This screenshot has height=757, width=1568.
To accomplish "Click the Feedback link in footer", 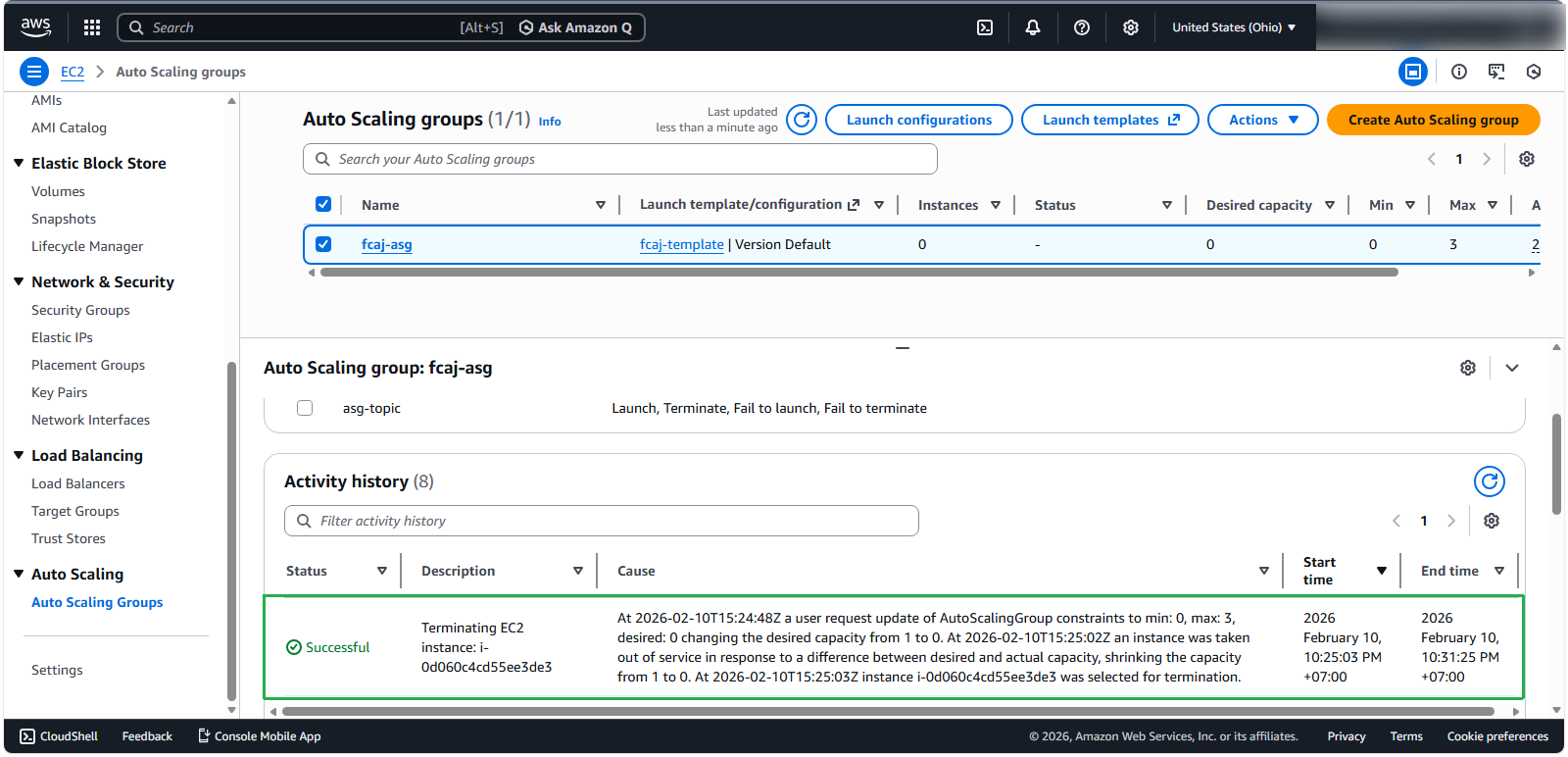I will (x=147, y=736).
